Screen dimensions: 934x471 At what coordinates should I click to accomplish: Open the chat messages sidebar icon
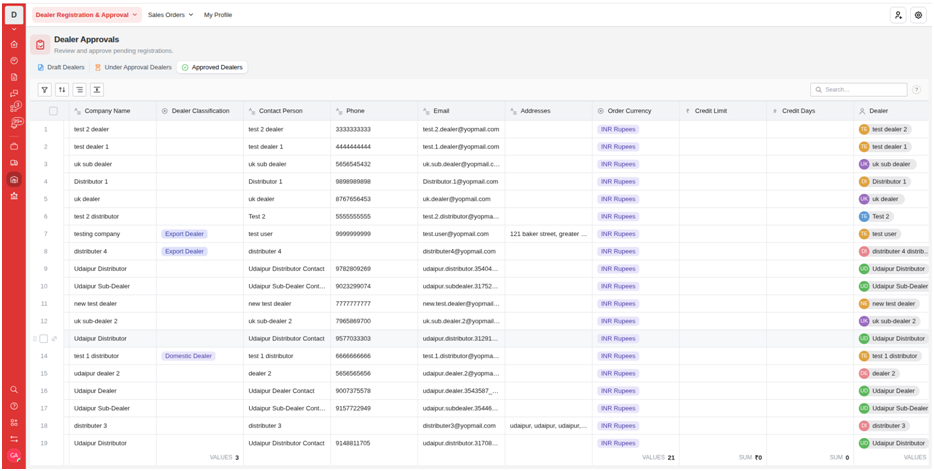click(x=14, y=93)
